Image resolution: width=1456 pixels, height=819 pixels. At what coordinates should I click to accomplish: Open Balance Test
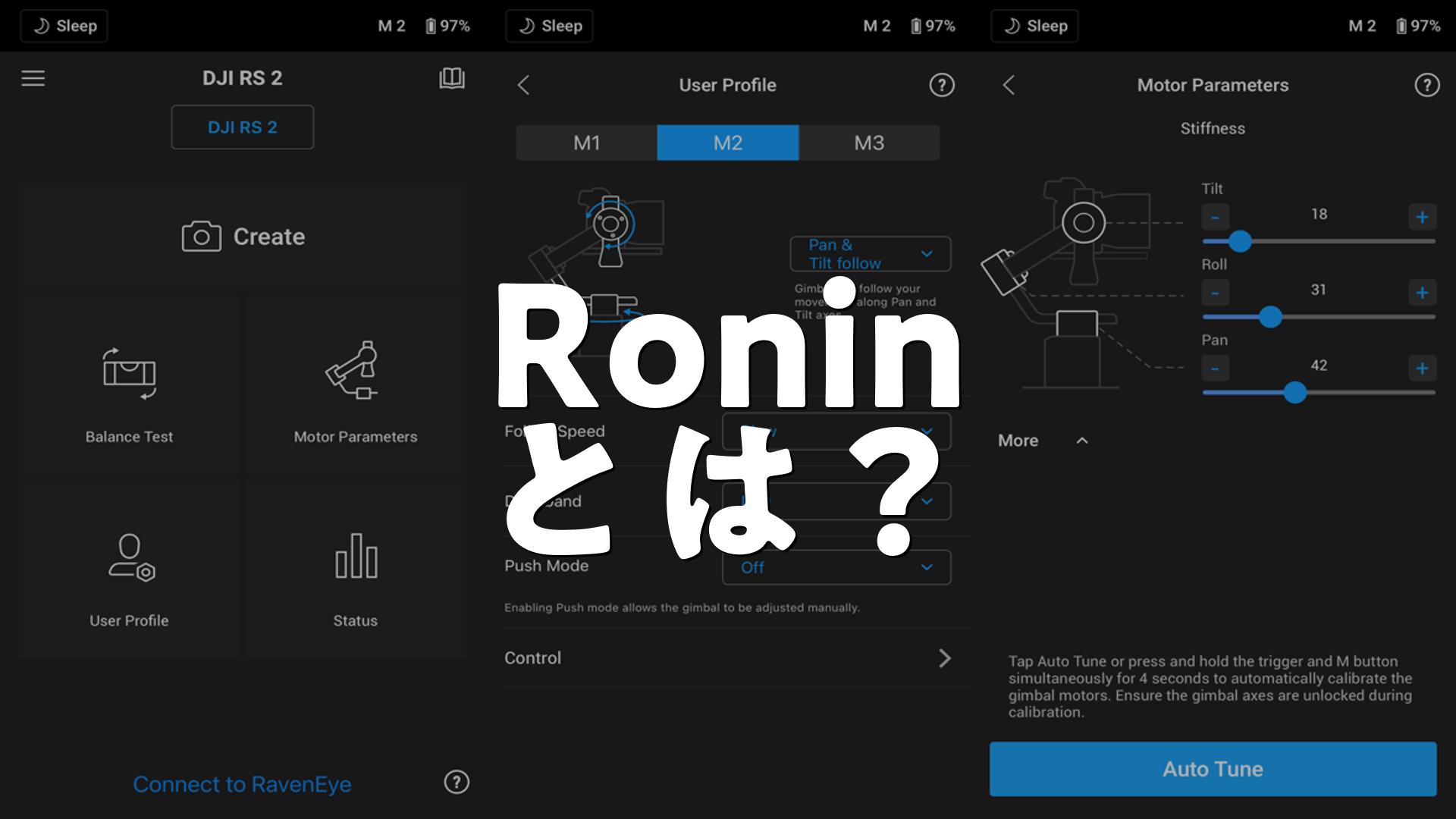(x=130, y=387)
